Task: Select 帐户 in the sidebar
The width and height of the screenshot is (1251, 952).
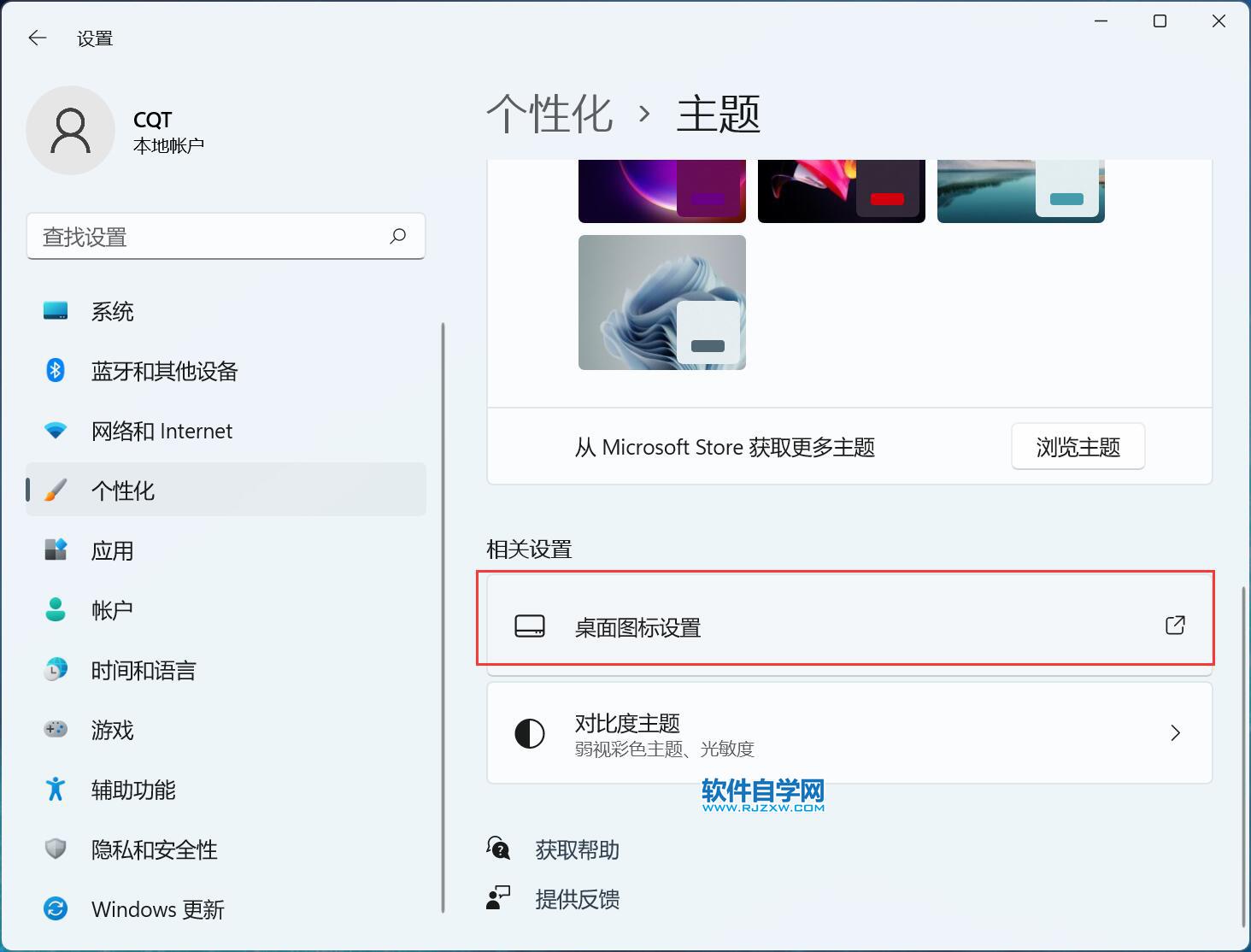Action: pyautogui.click(x=226, y=610)
